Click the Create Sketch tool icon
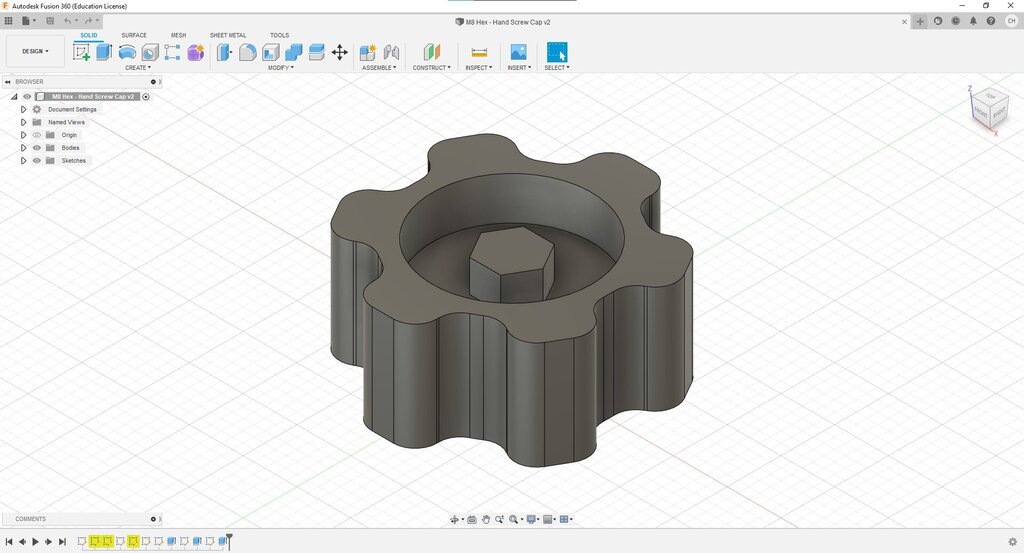 click(82, 52)
